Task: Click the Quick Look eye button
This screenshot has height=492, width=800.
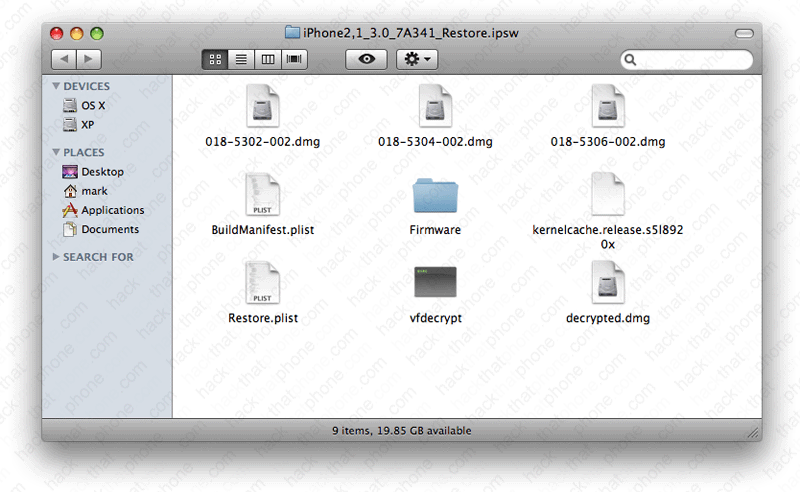Action: 366,60
